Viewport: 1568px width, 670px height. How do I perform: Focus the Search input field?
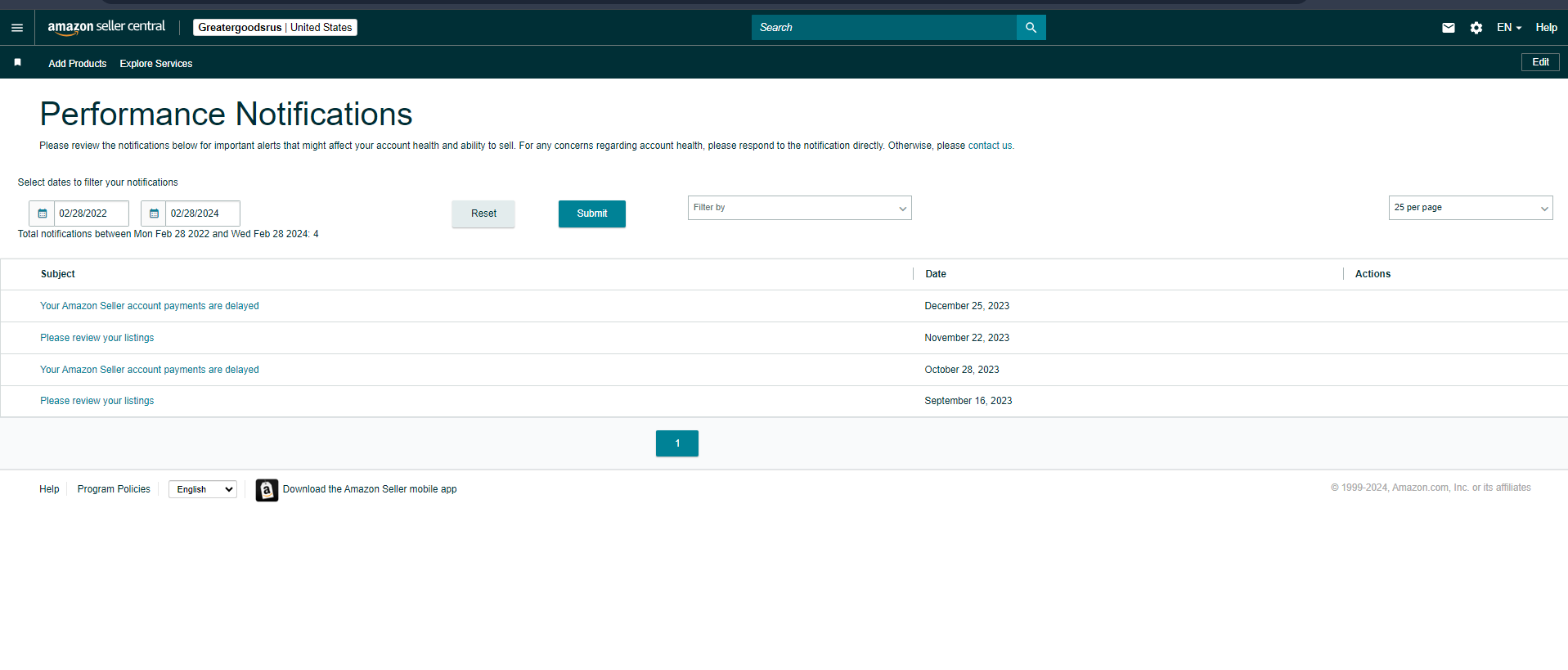coord(883,27)
